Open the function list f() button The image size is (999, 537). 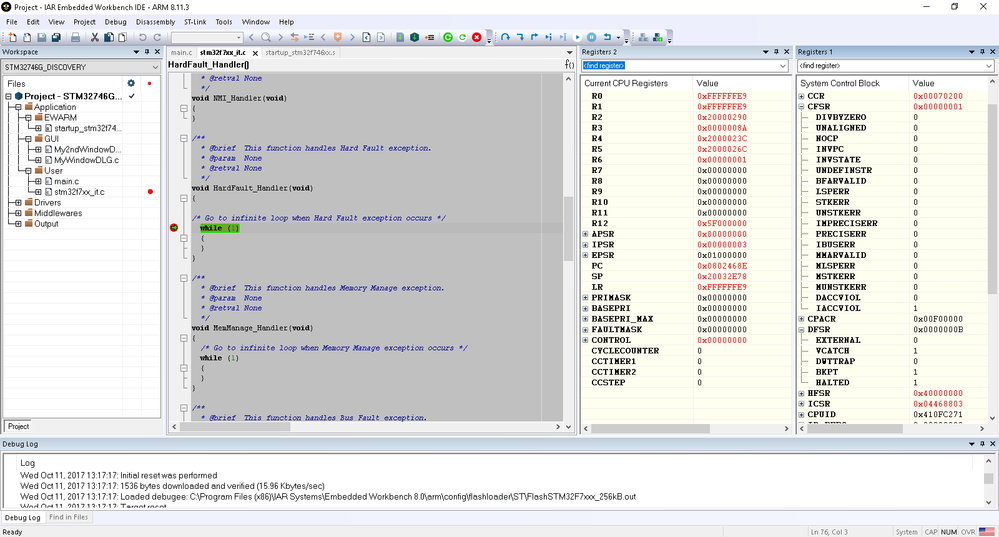[569, 64]
